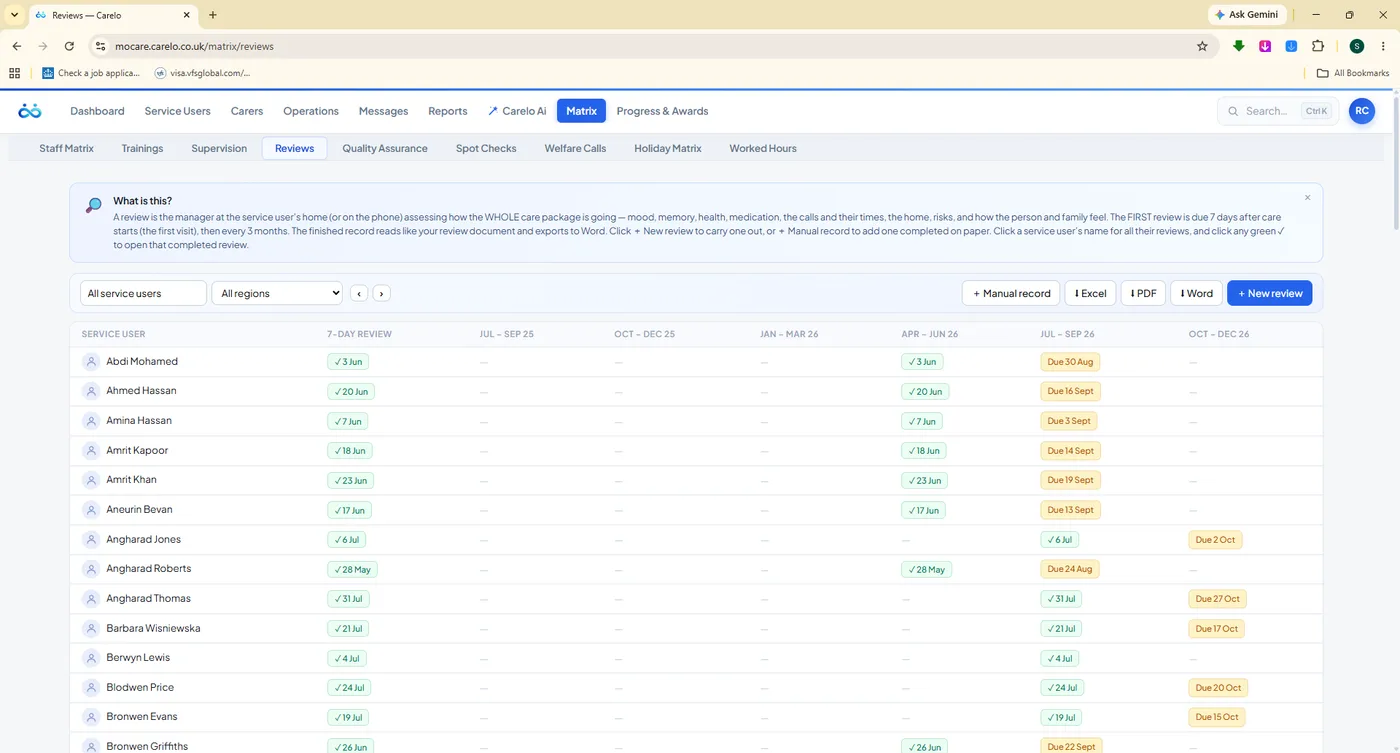Open 'Due 15 Oct' badge for Bronwen Evans
Image resolution: width=1400 pixels, height=753 pixels.
1217,717
